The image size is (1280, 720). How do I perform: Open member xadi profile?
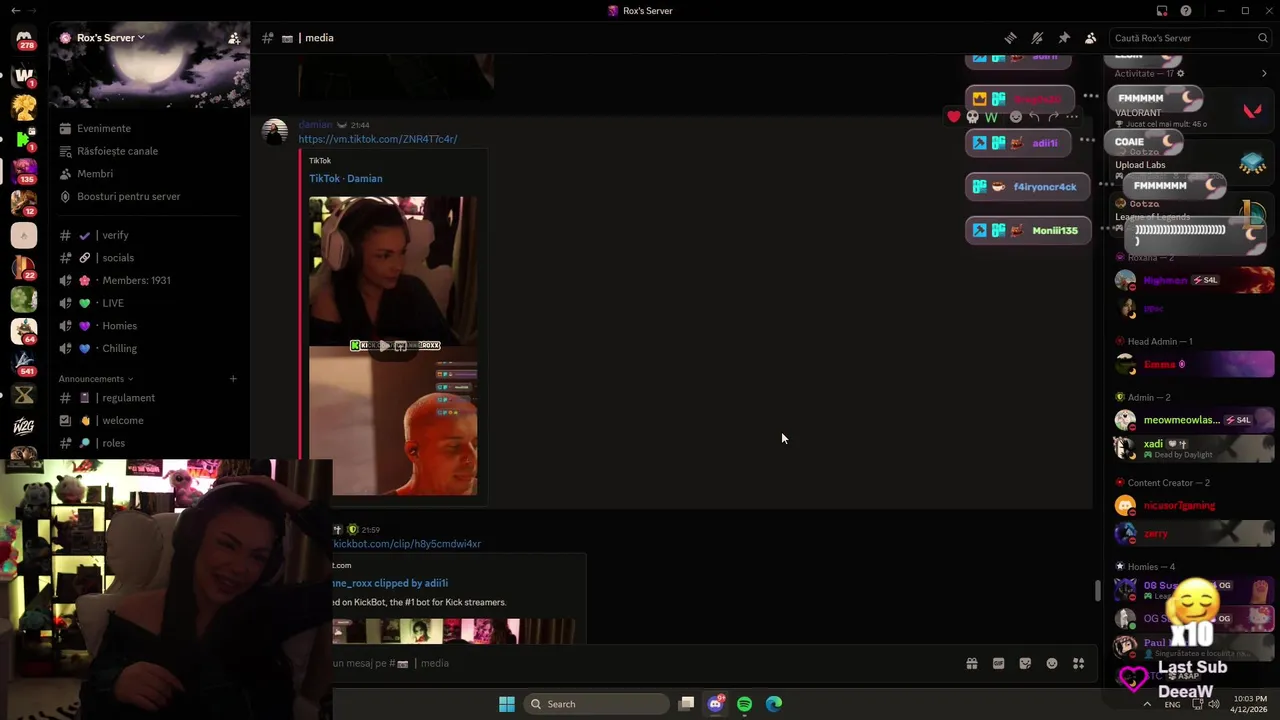[x=1194, y=448]
